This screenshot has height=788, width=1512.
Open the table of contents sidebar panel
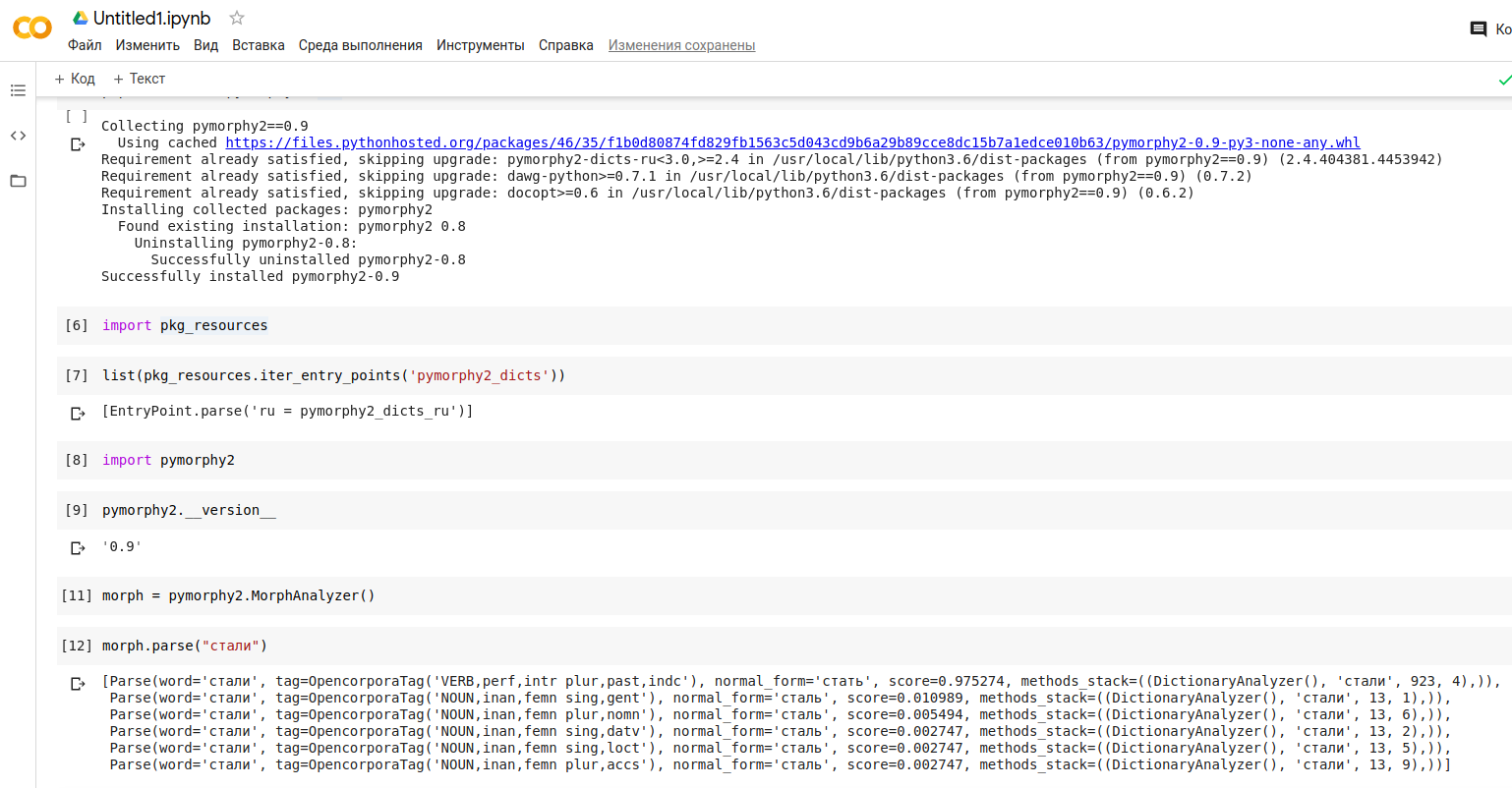coord(18,90)
